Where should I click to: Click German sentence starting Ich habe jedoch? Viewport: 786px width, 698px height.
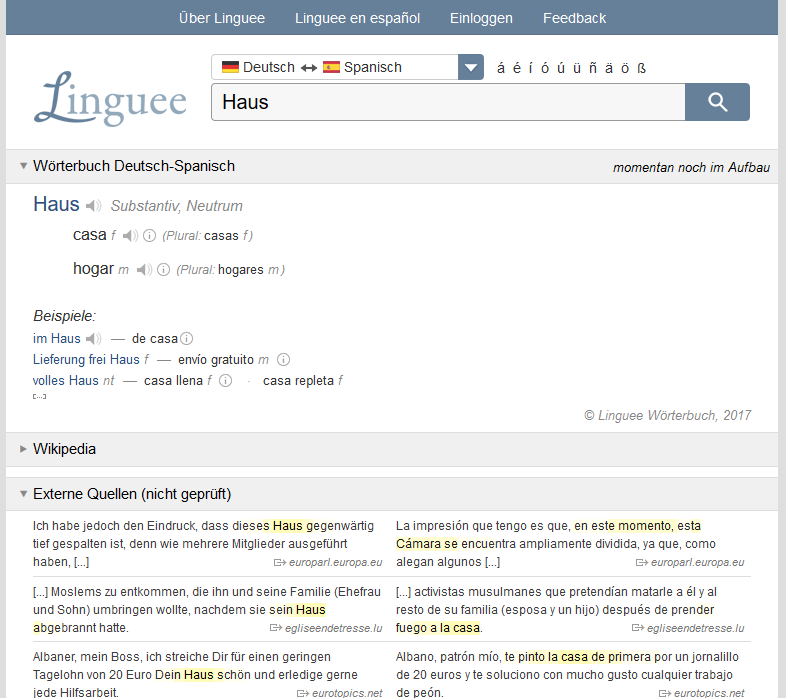[204, 544]
